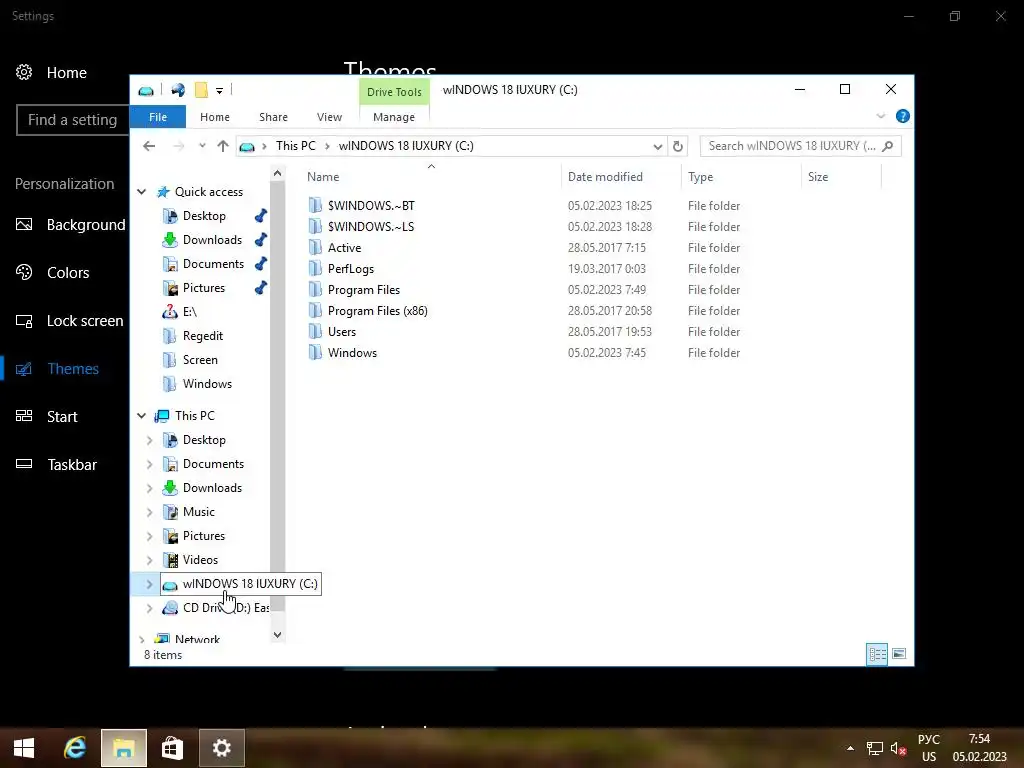This screenshot has width=1024, height=768.
Task: Open the Screen quick access folder
Action: (200, 360)
